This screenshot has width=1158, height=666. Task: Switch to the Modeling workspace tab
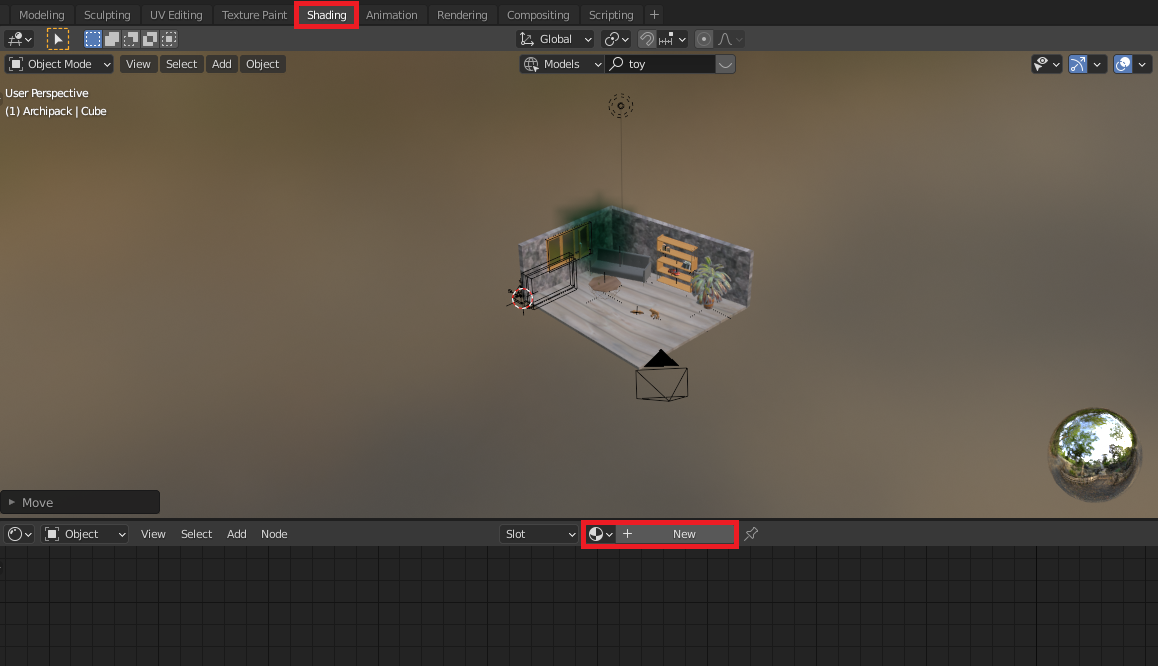coord(41,15)
